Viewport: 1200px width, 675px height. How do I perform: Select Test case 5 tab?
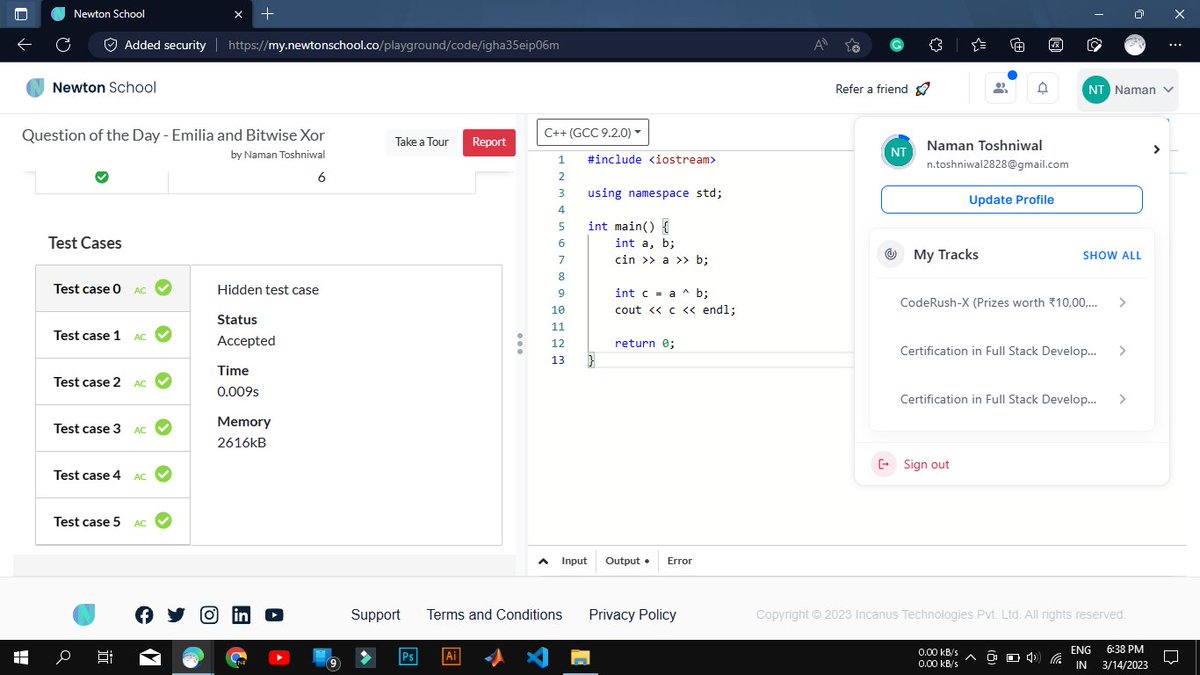(x=113, y=521)
